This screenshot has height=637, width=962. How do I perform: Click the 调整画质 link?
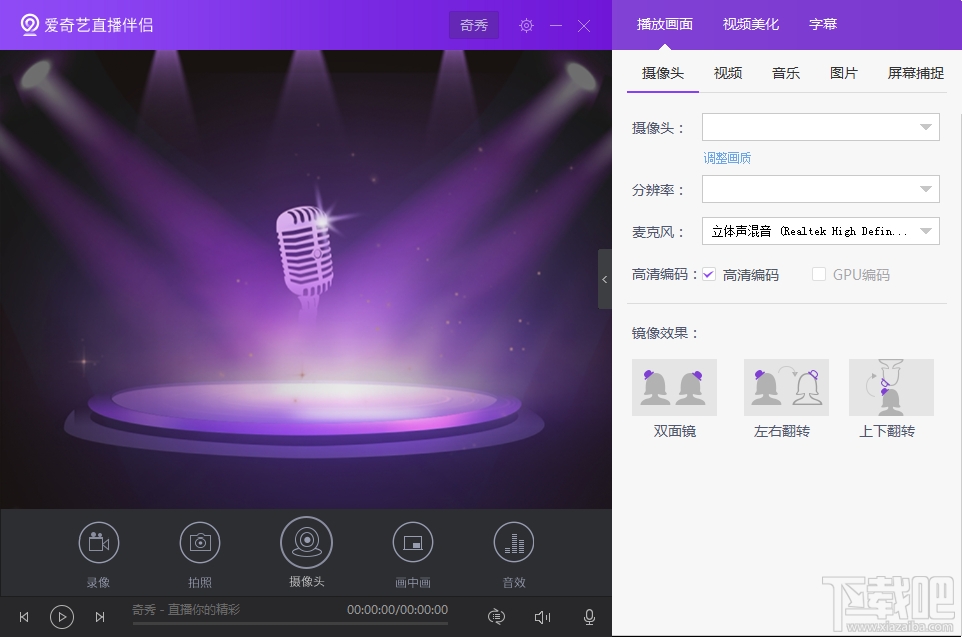coord(727,158)
